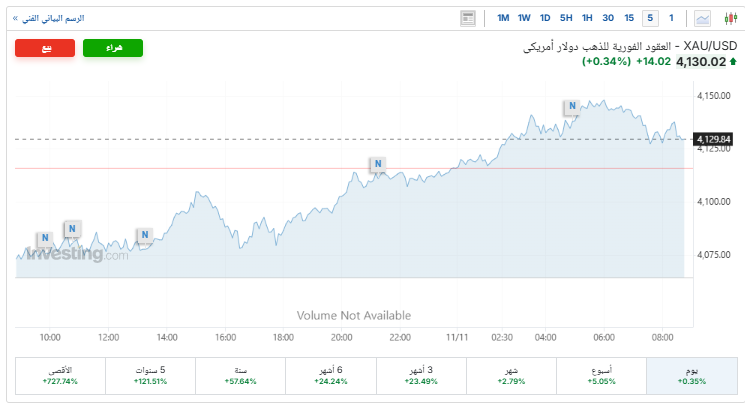Viewport: 745px width, 405px height.
Task: Select the 1H interval
Action: (587, 18)
